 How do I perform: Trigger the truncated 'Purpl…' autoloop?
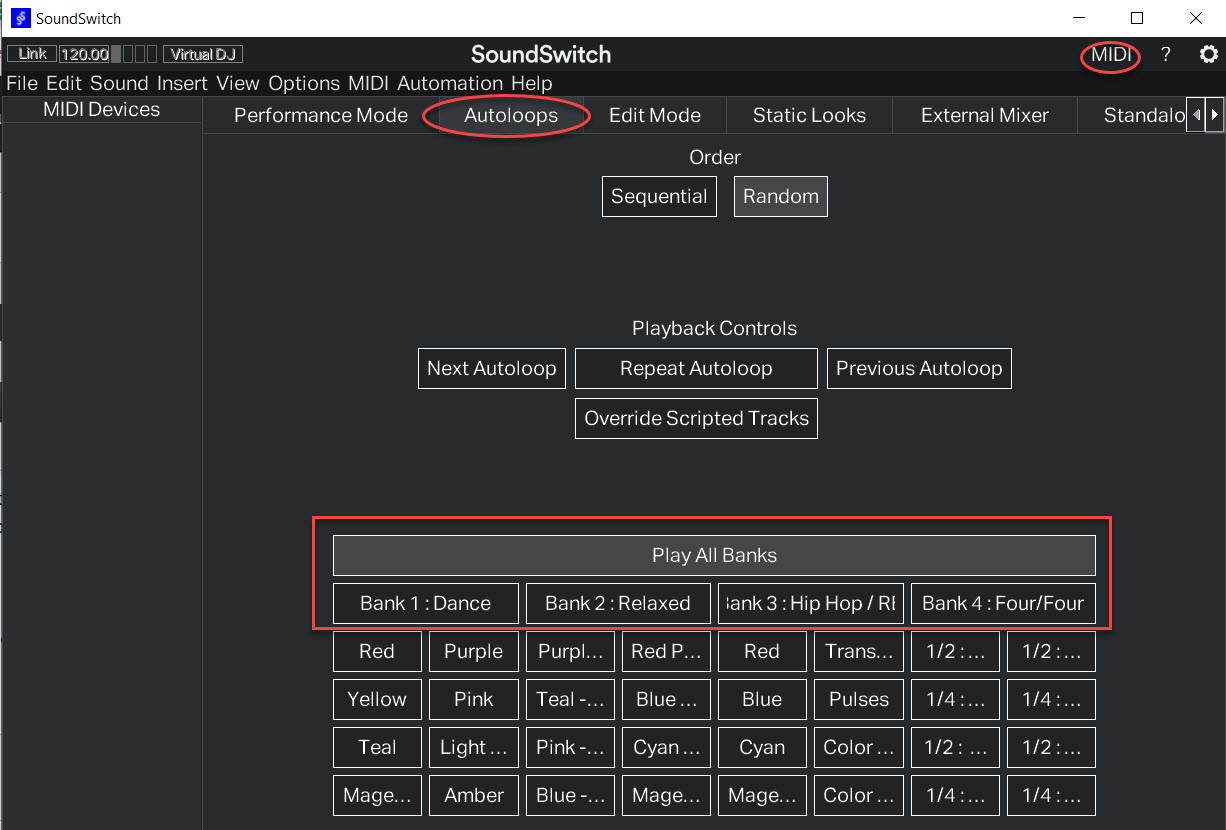tap(570, 651)
